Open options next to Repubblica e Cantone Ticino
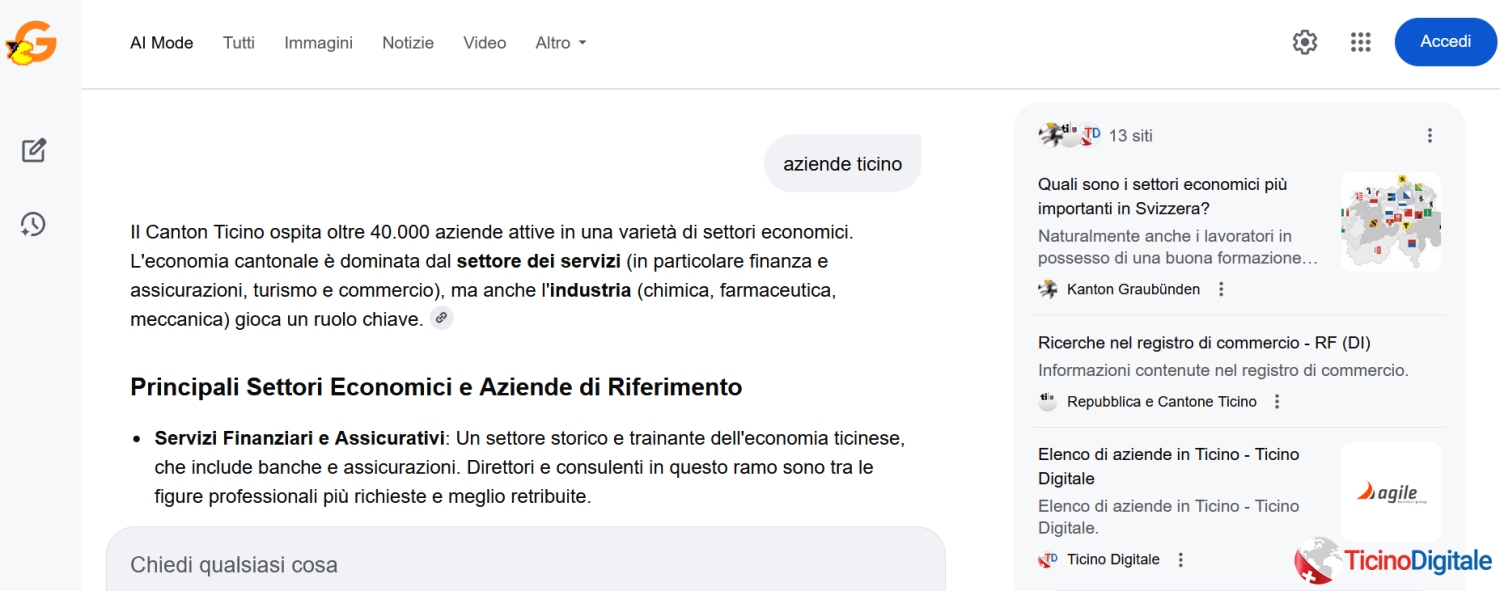The height and width of the screenshot is (591, 1500). [x=1277, y=402]
